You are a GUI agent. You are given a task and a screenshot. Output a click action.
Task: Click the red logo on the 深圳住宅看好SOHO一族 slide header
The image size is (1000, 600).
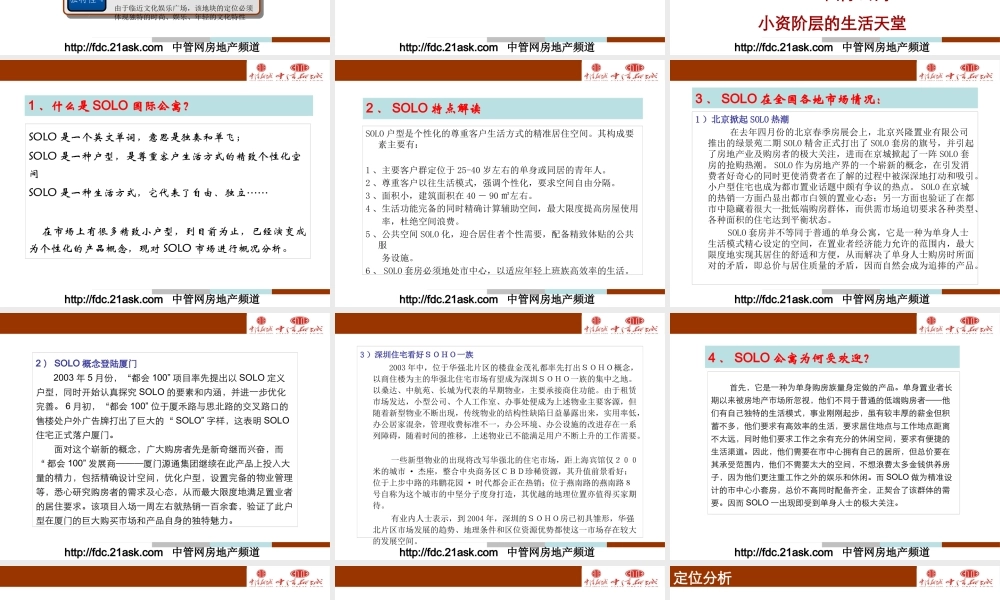(x=621, y=325)
